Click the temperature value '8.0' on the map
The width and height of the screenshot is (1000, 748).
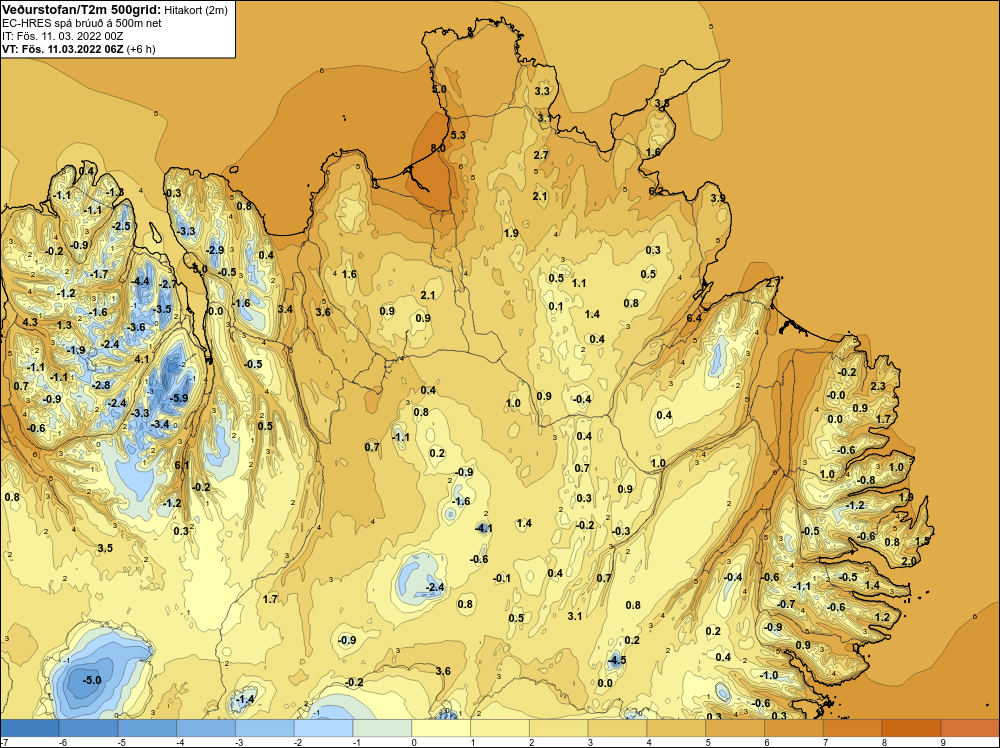438,148
